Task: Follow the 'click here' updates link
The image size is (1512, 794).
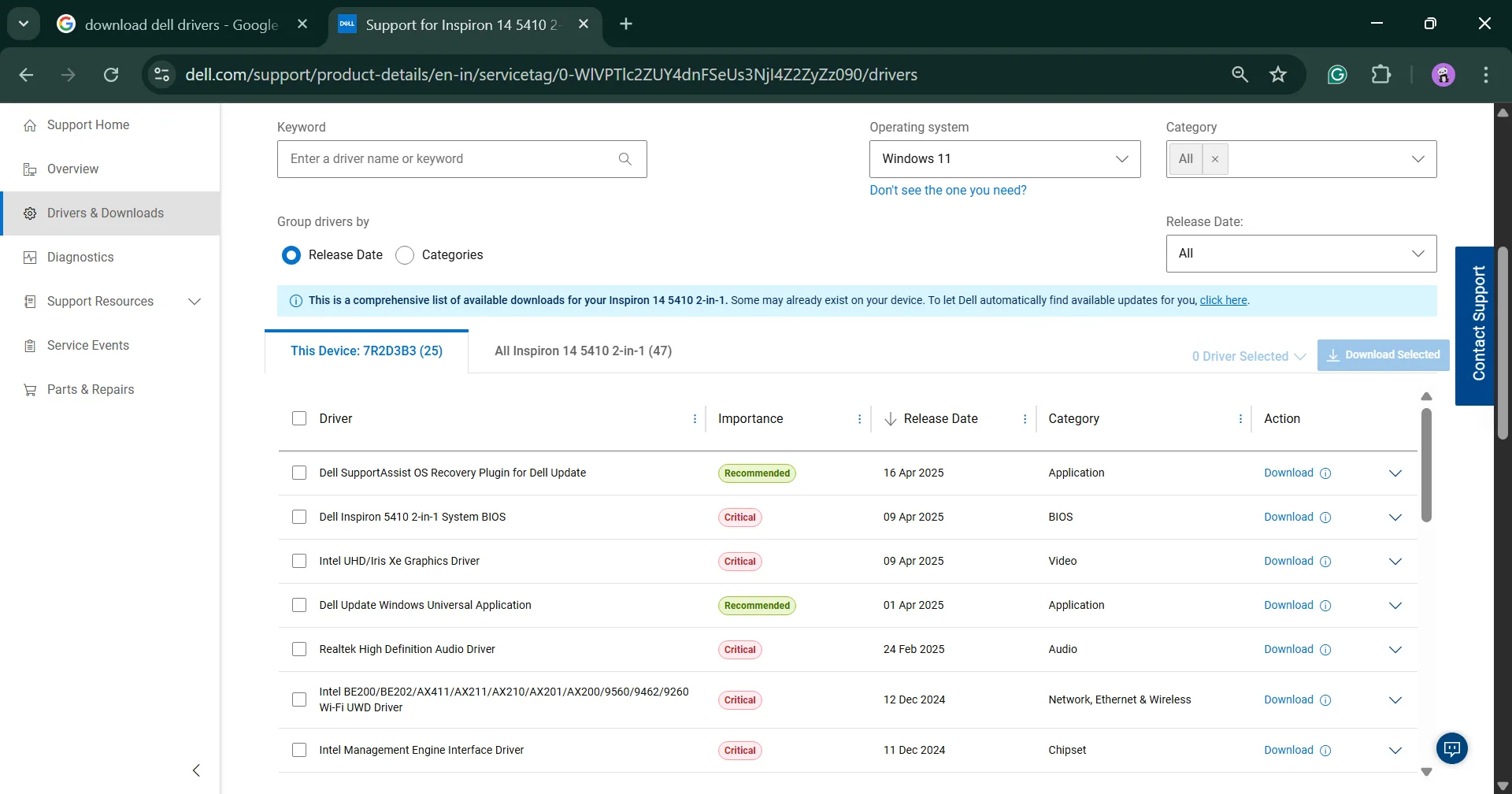Action: coord(1223,300)
